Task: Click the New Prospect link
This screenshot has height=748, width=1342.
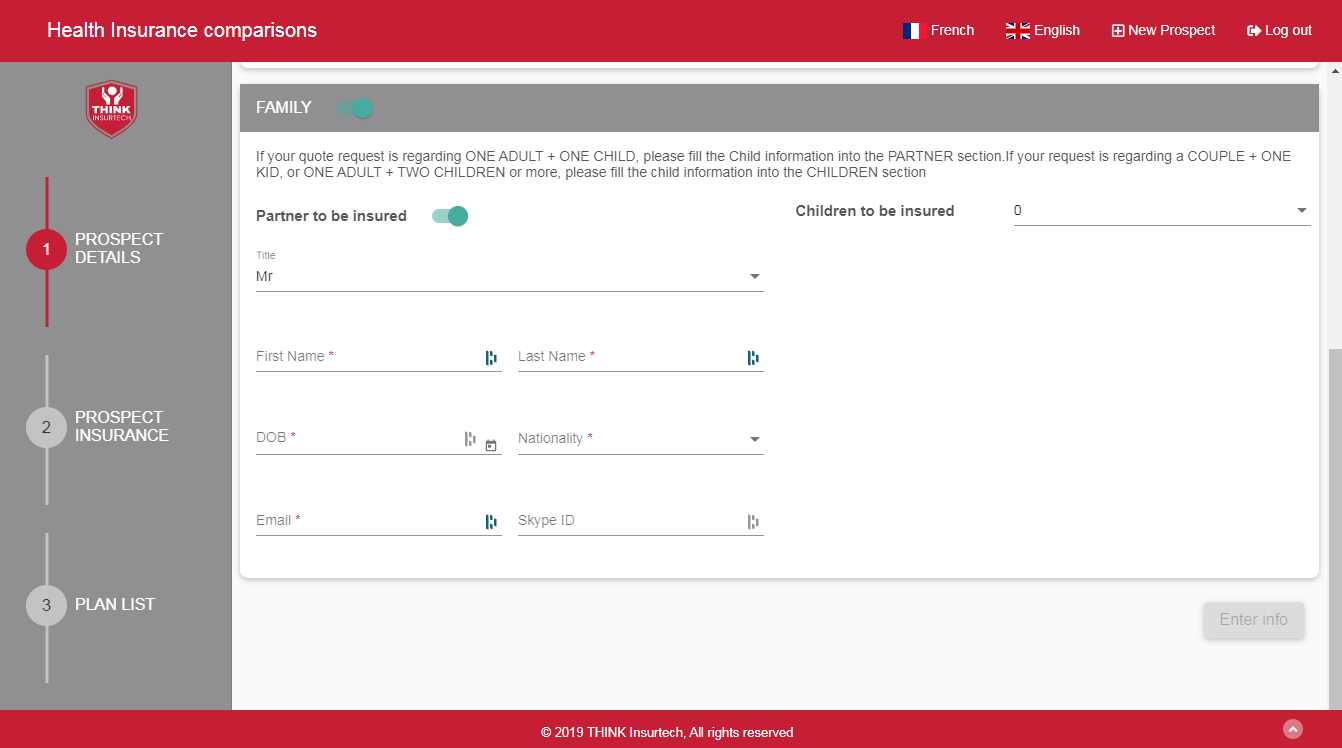Action: (1163, 31)
